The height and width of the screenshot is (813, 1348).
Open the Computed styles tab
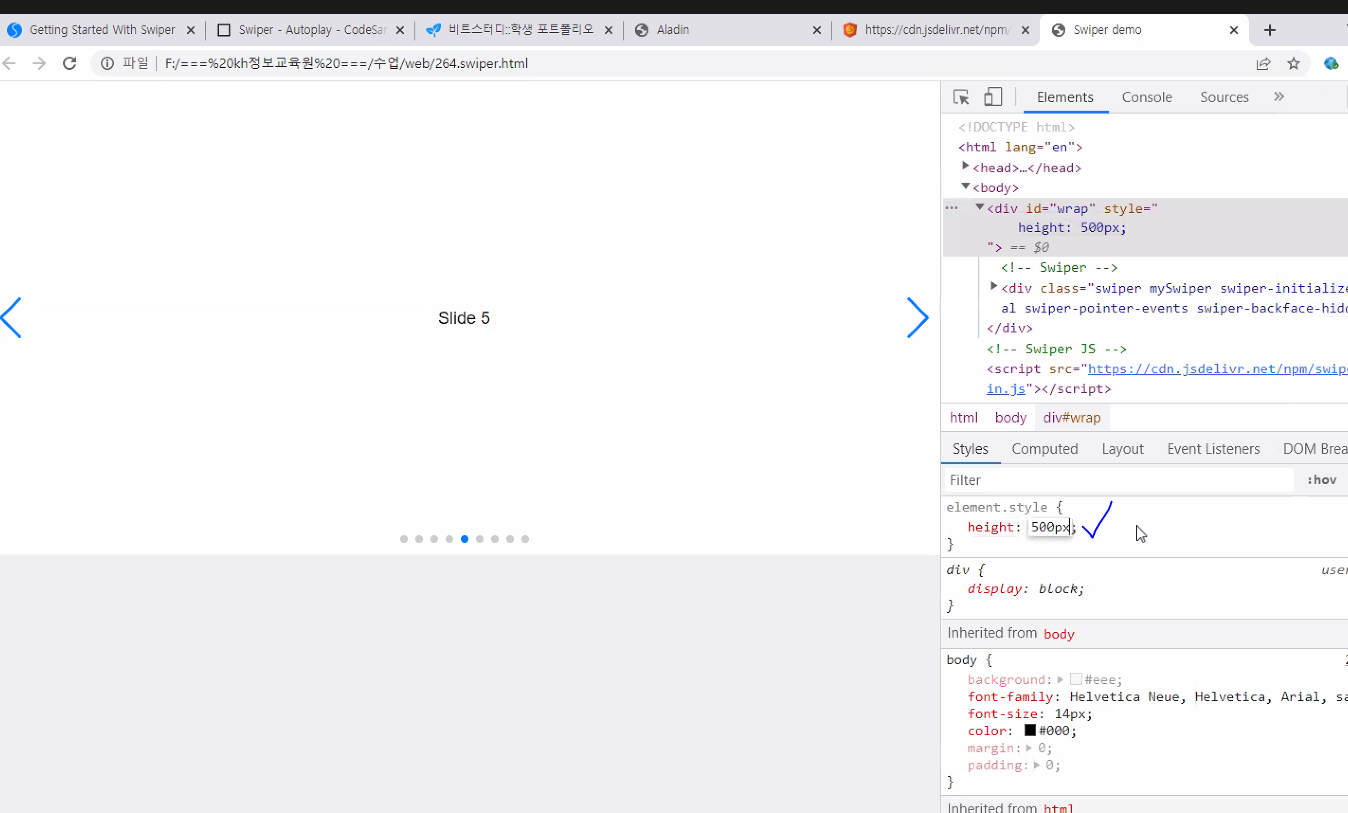[1045, 449]
